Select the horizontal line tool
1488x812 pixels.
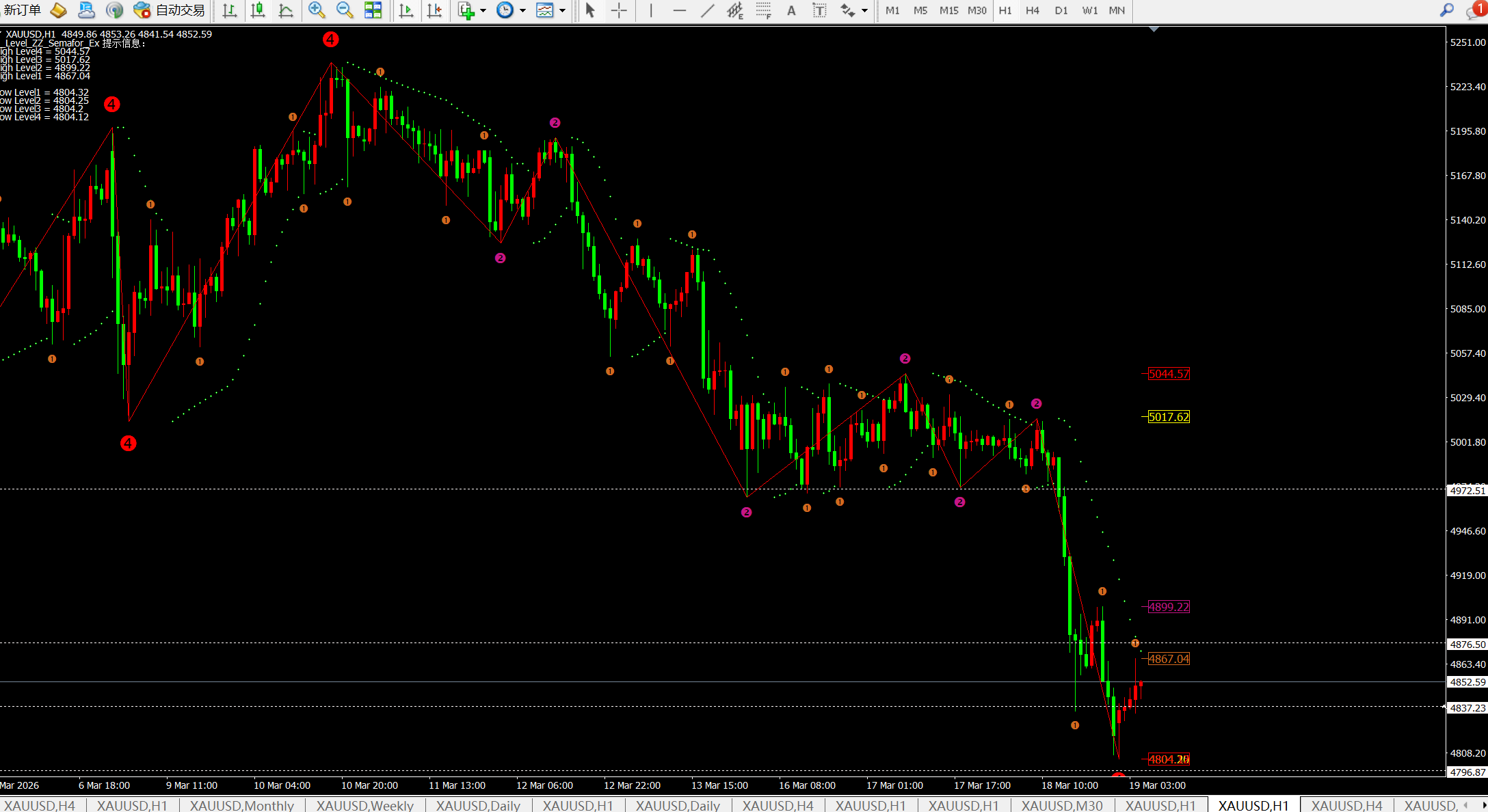coord(679,10)
